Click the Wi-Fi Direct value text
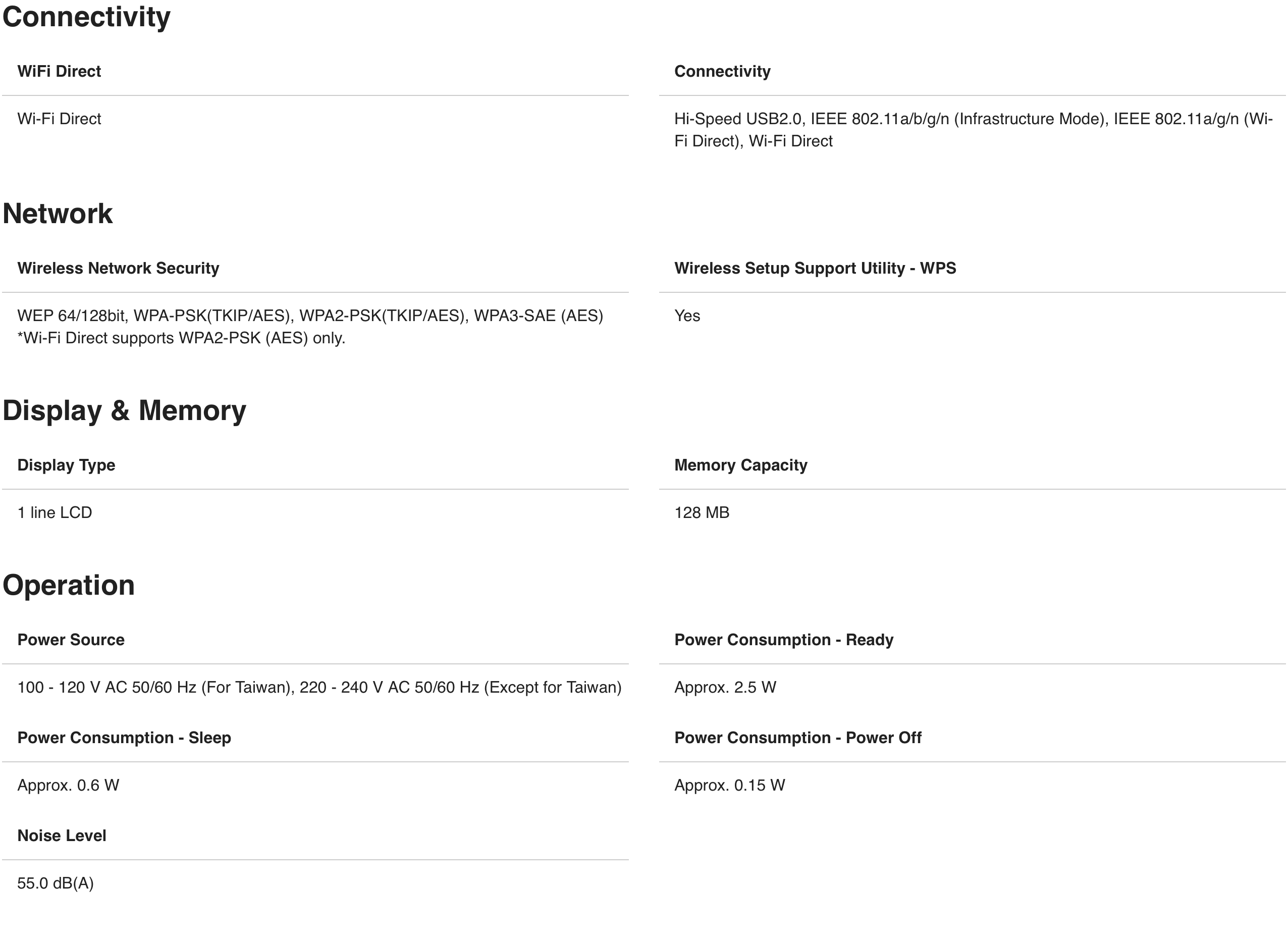Viewport: 1288px width, 937px height. 59,119
